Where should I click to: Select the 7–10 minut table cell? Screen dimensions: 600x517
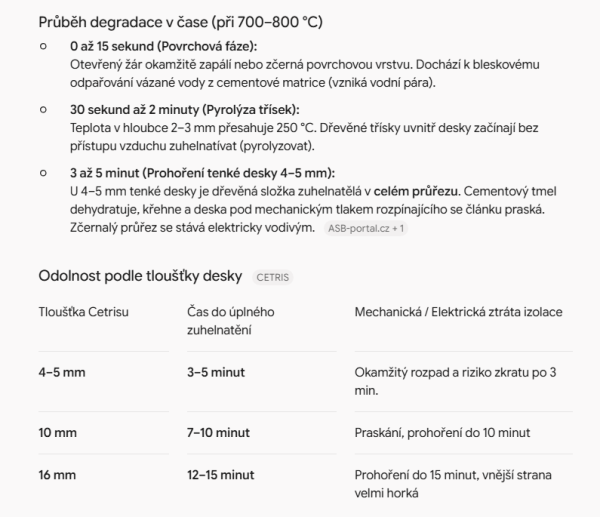pyautogui.click(x=218, y=433)
